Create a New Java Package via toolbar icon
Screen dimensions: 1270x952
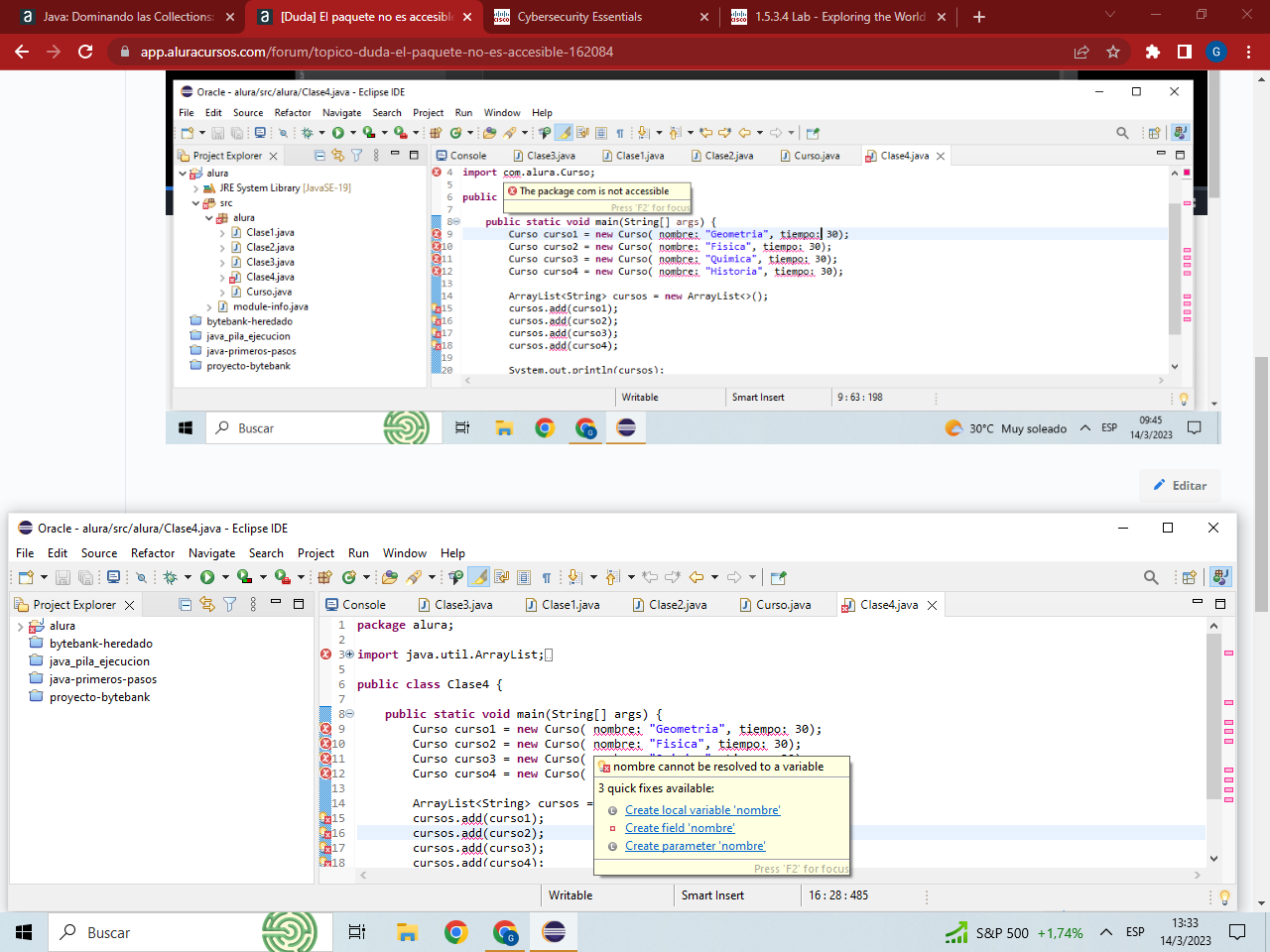pyautogui.click(x=324, y=577)
